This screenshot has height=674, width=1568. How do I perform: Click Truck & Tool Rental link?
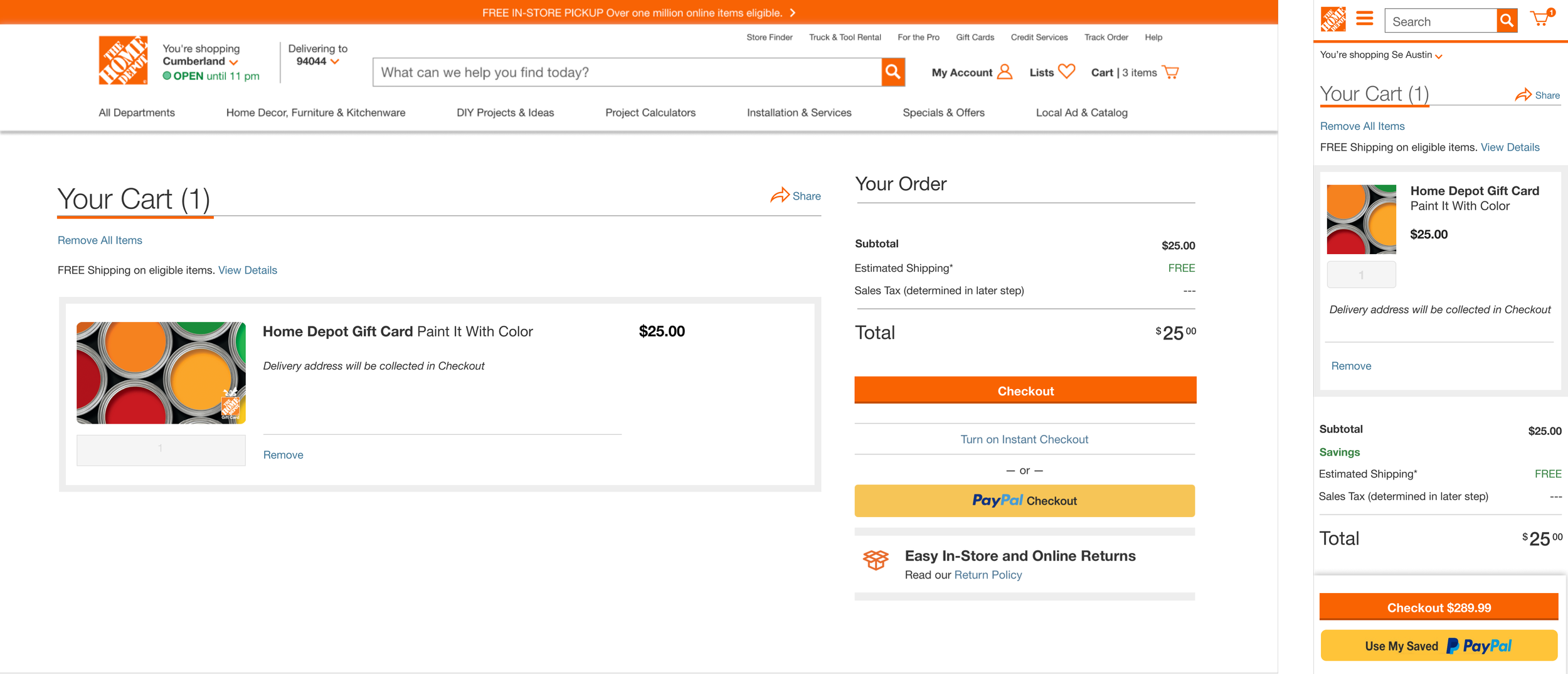[x=845, y=37]
